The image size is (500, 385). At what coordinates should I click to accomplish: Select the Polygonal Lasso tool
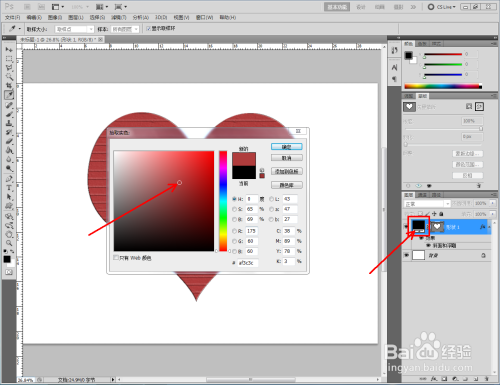[x=9, y=68]
